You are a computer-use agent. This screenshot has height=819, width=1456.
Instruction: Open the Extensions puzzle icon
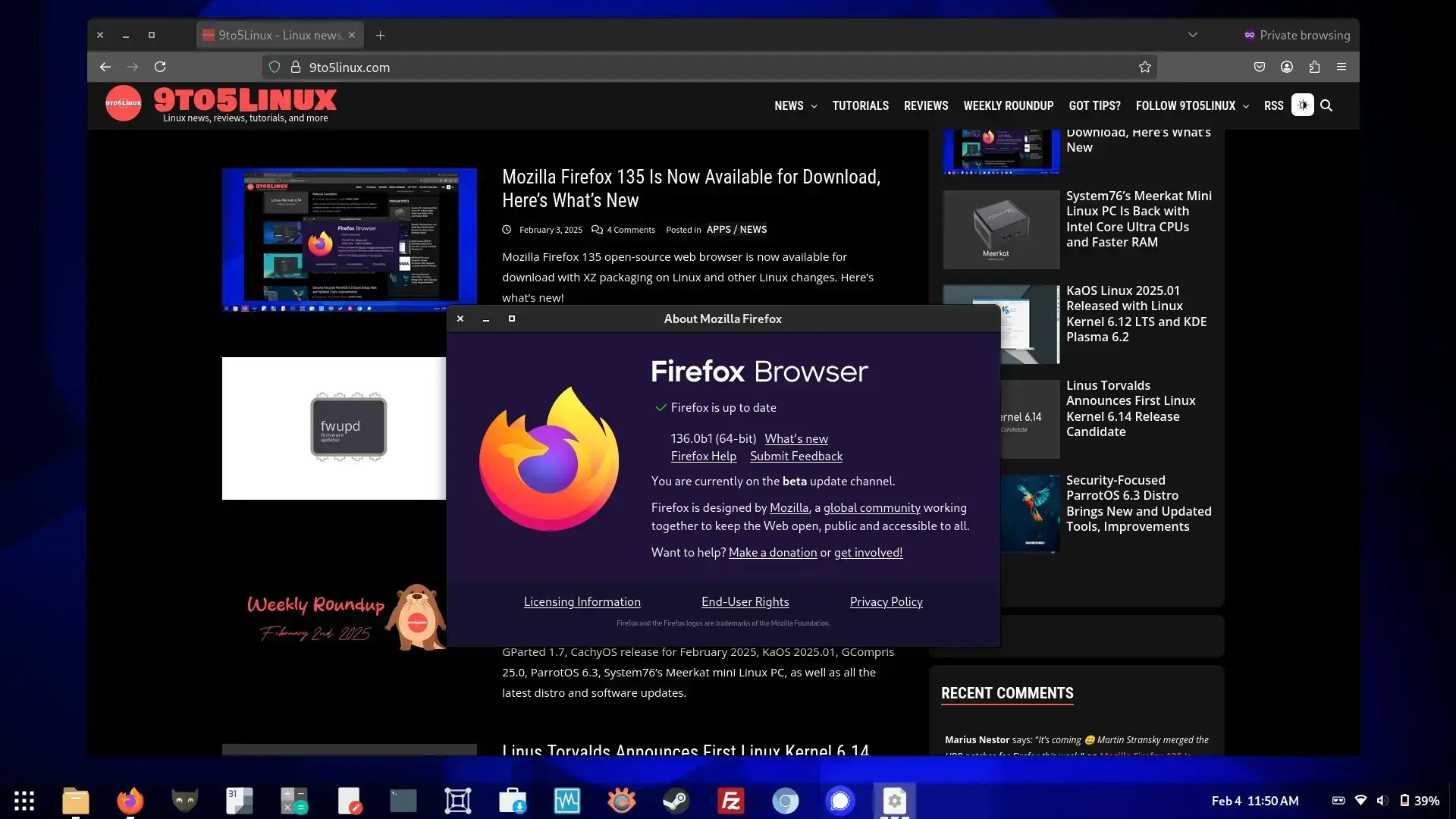click(1314, 67)
